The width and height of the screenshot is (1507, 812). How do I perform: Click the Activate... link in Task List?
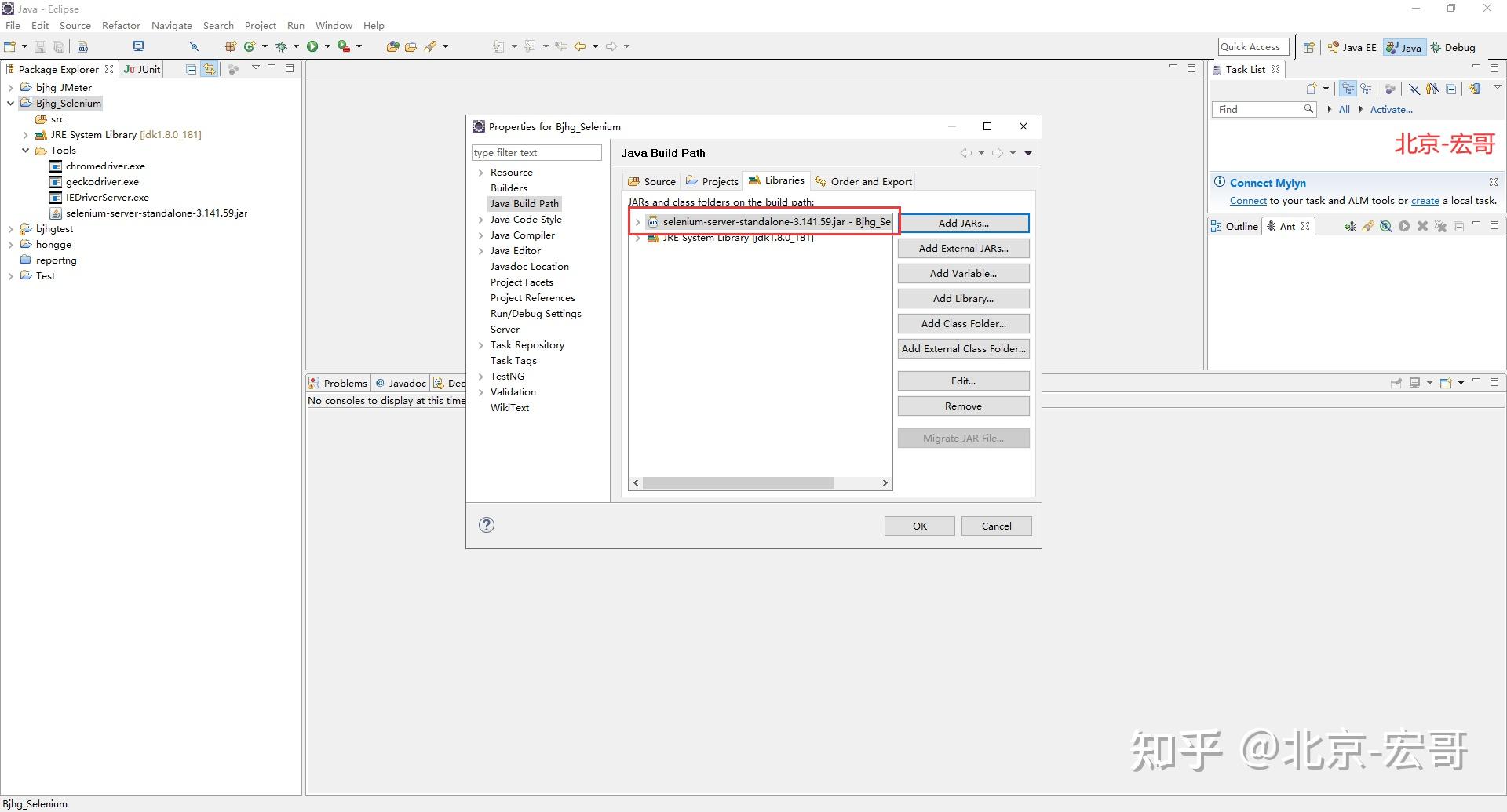click(x=1391, y=110)
